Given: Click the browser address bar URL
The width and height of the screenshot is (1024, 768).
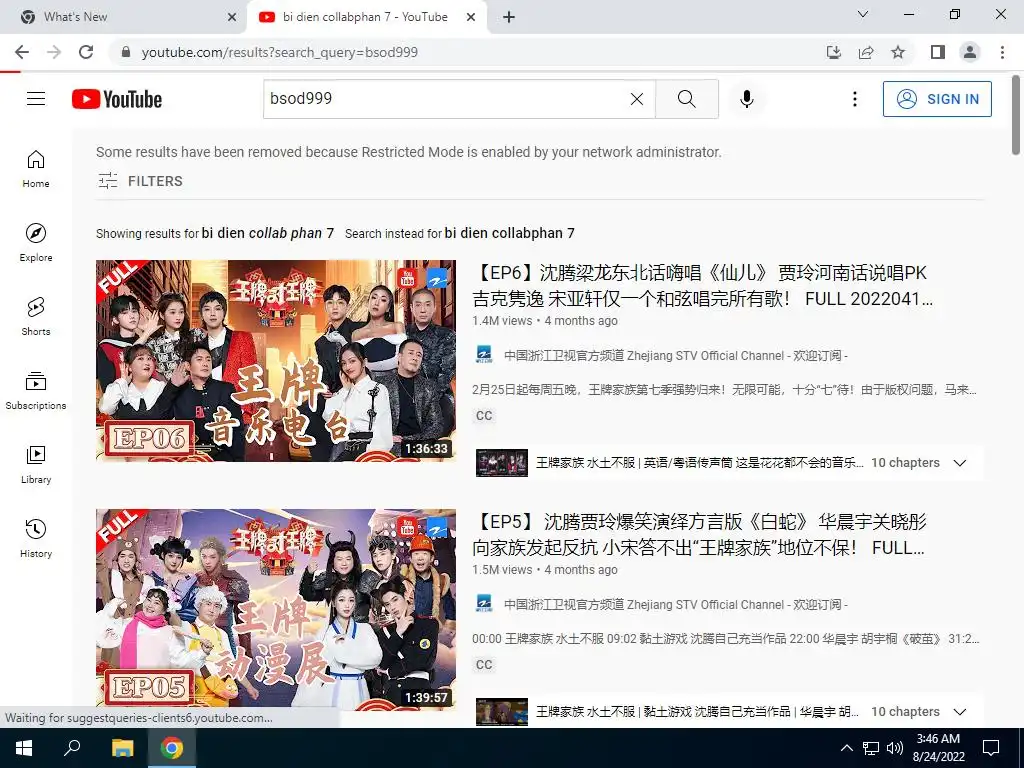Looking at the screenshot, I should coord(280,52).
